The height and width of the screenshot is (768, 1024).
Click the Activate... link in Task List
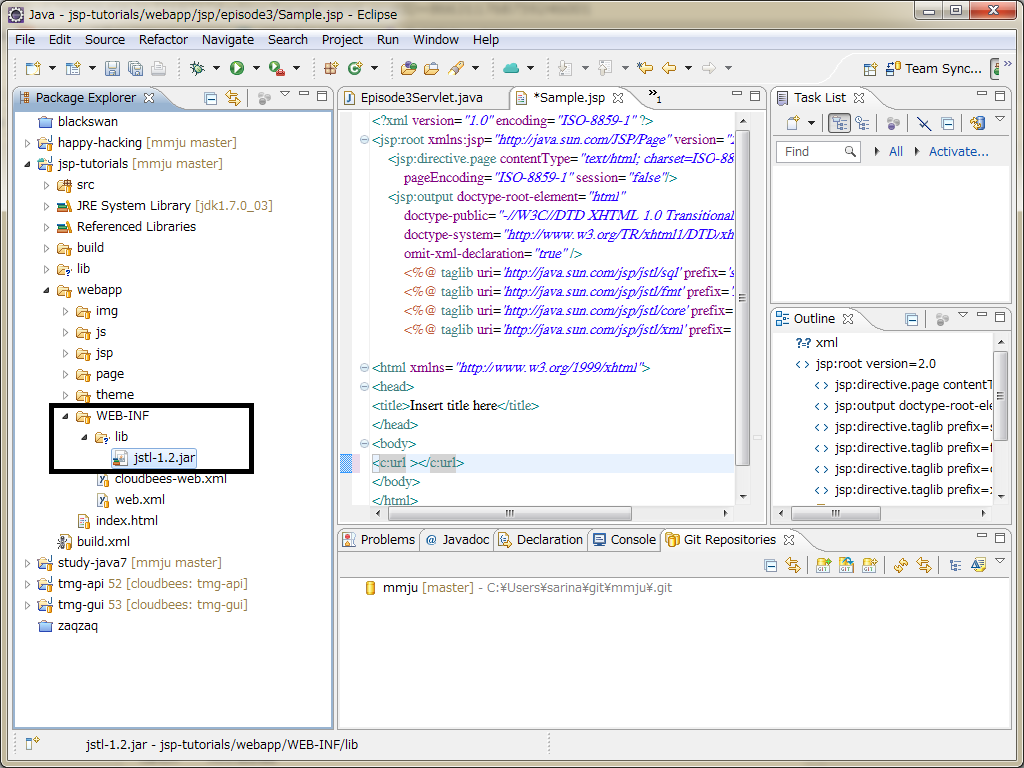(x=956, y=151)
